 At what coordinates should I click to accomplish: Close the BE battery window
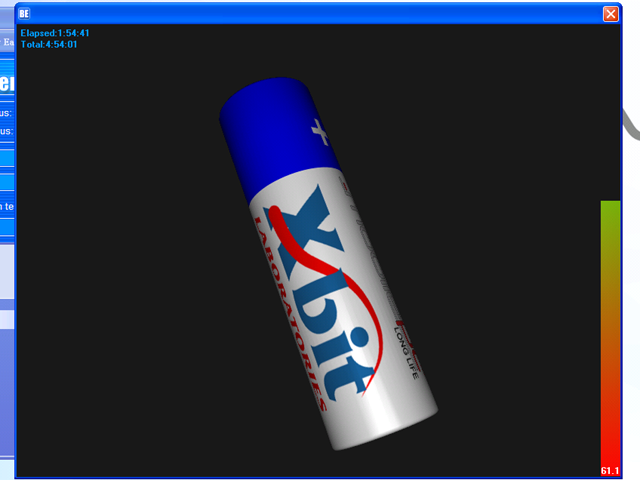pyautogui.click(x=611, y=14)
